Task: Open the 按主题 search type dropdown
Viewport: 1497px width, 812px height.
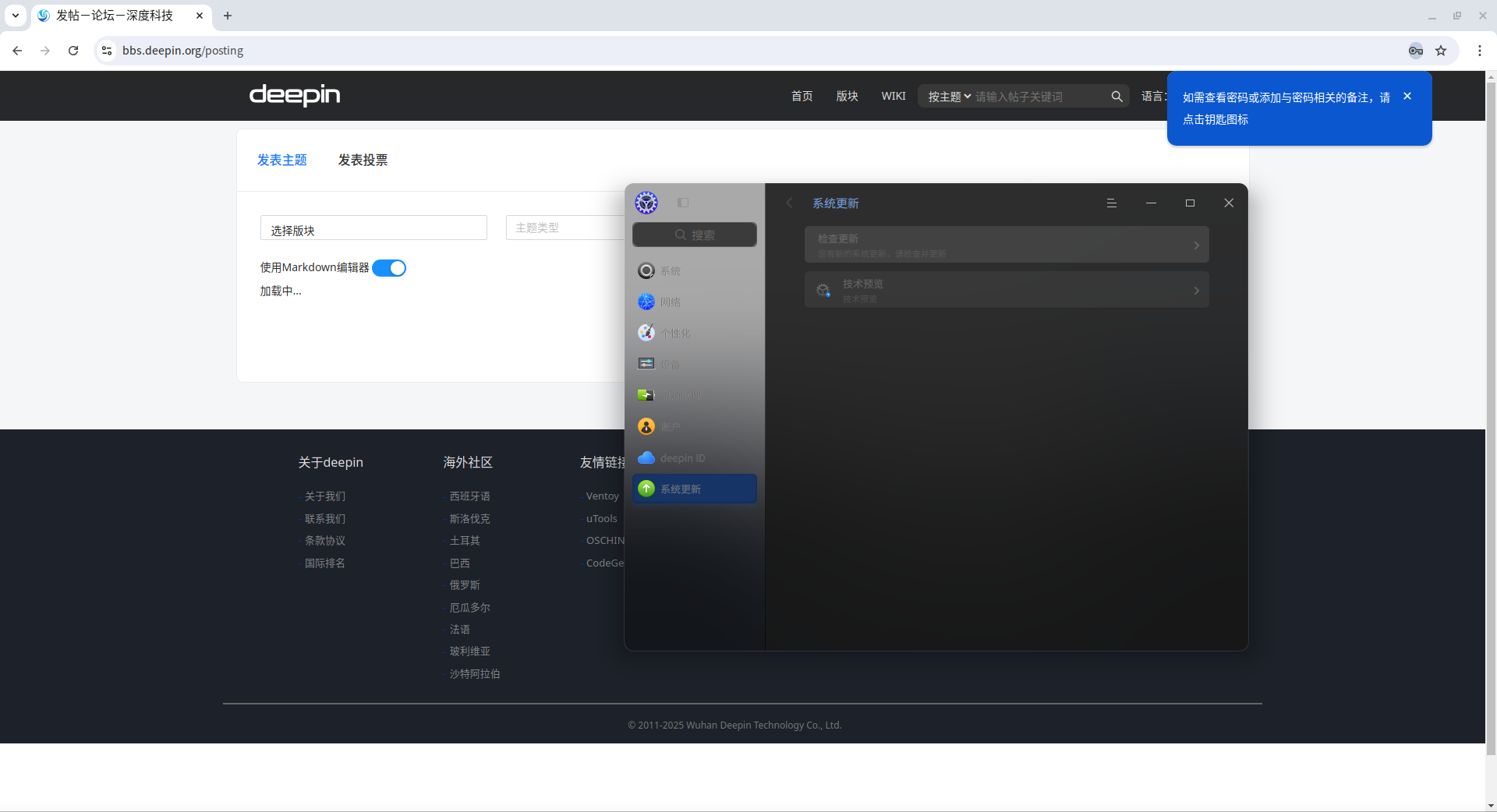Action: tap(949, 97)
